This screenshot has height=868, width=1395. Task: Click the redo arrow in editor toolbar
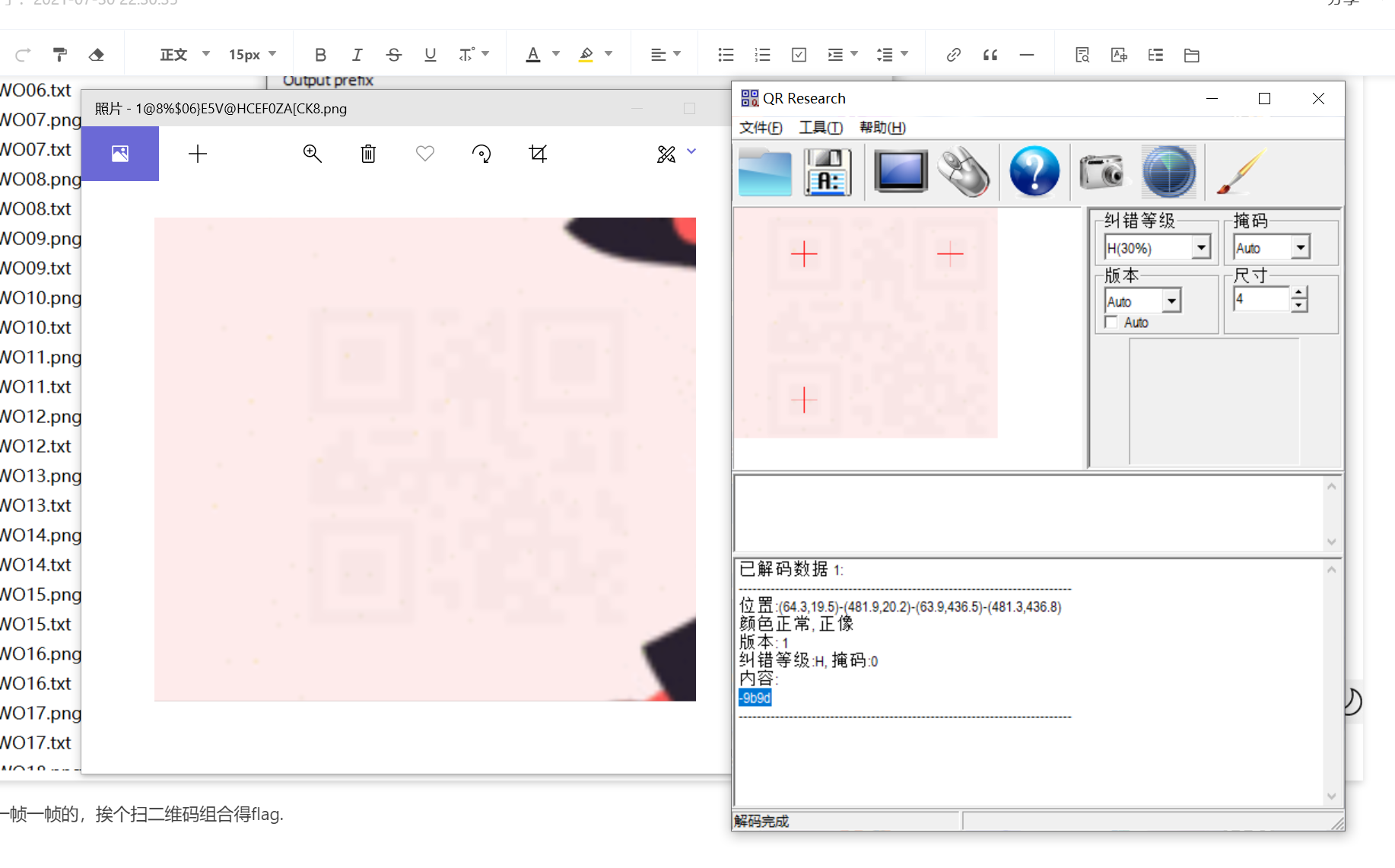tap(23, 55)
